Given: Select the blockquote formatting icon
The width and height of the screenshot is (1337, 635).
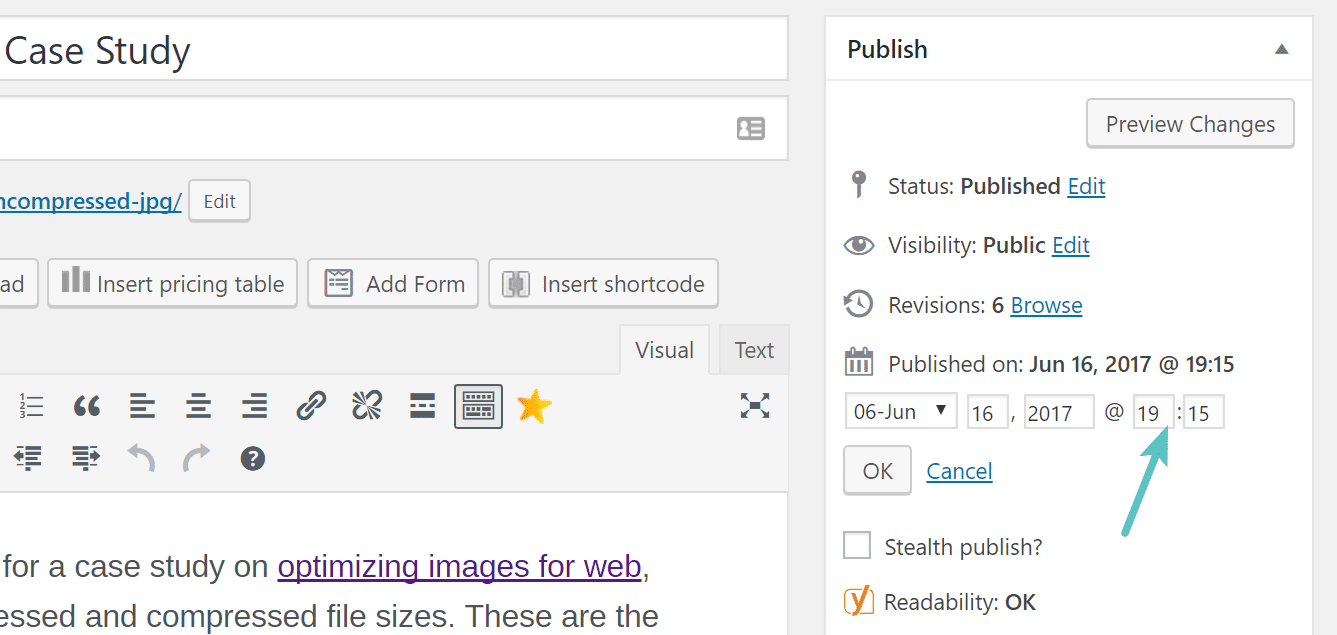Looking at the screenshot, I should tap(86, 405).
